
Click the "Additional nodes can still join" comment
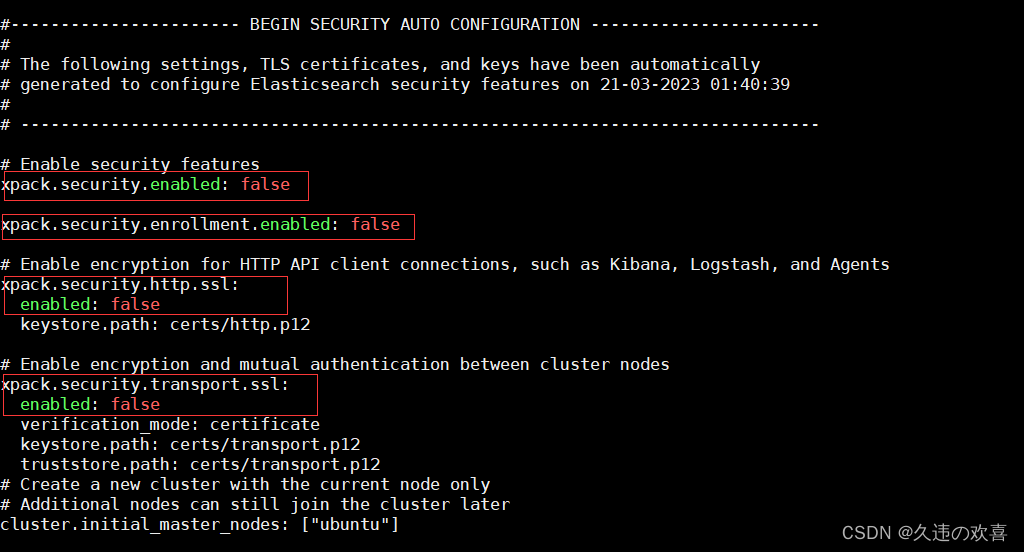click(255, 505)
